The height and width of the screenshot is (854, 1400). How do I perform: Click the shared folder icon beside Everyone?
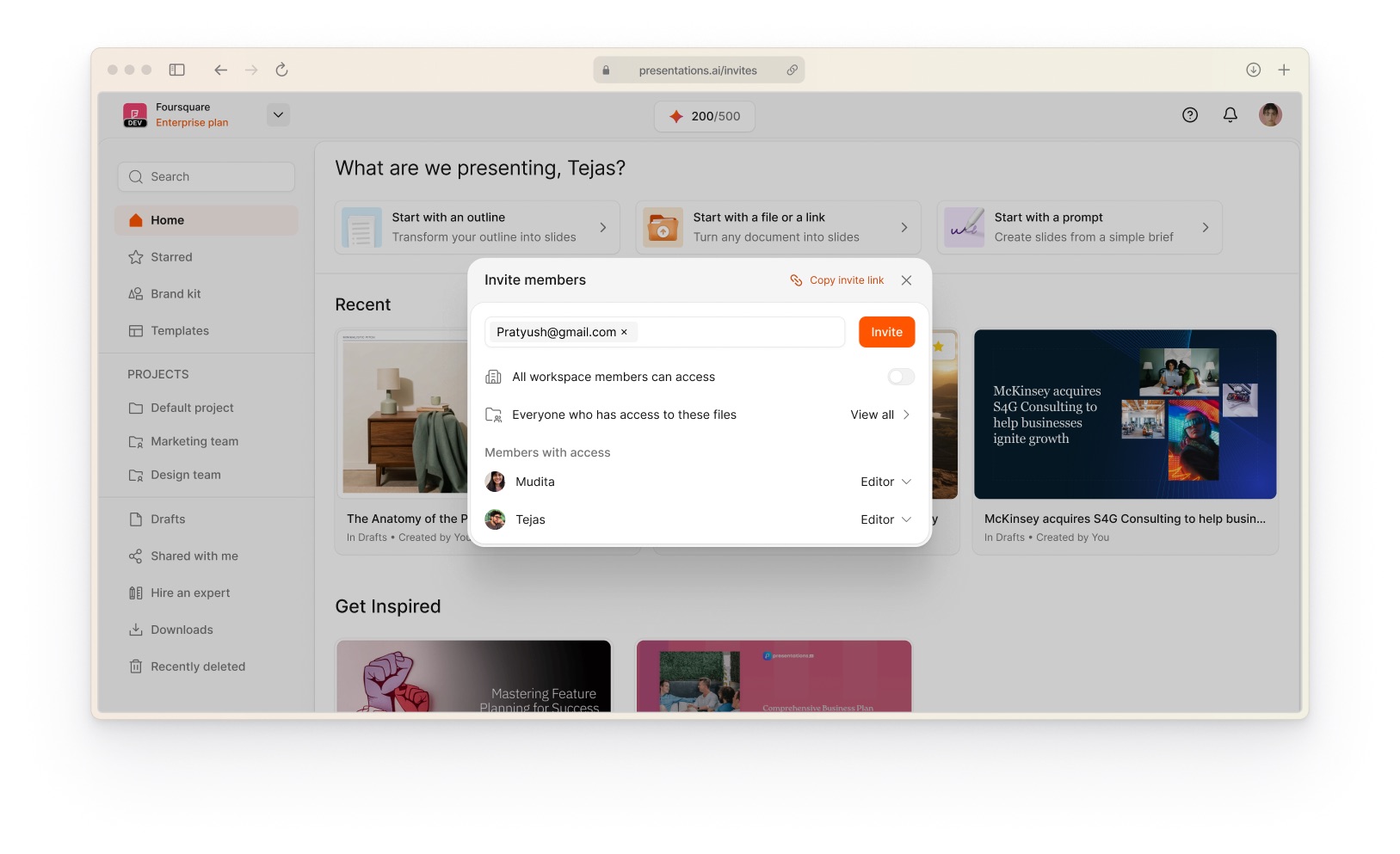(x=493, y=415)
